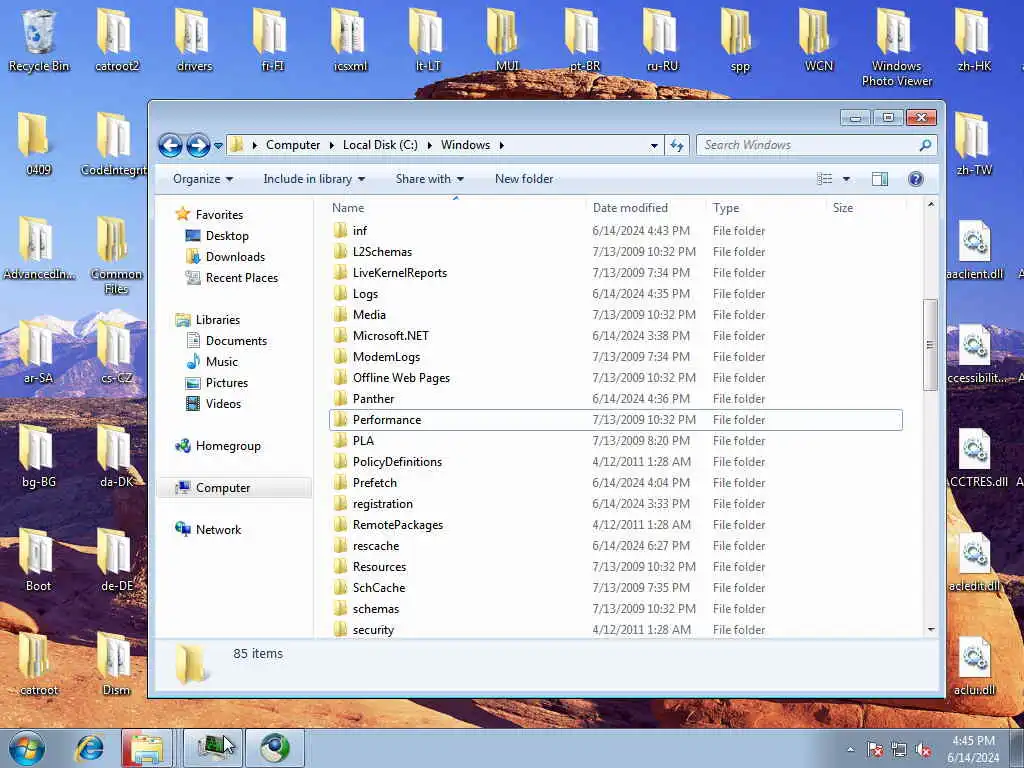Go back with the Explorer Back arrow
Screen dimensions: 1024x768
[170, 145]
